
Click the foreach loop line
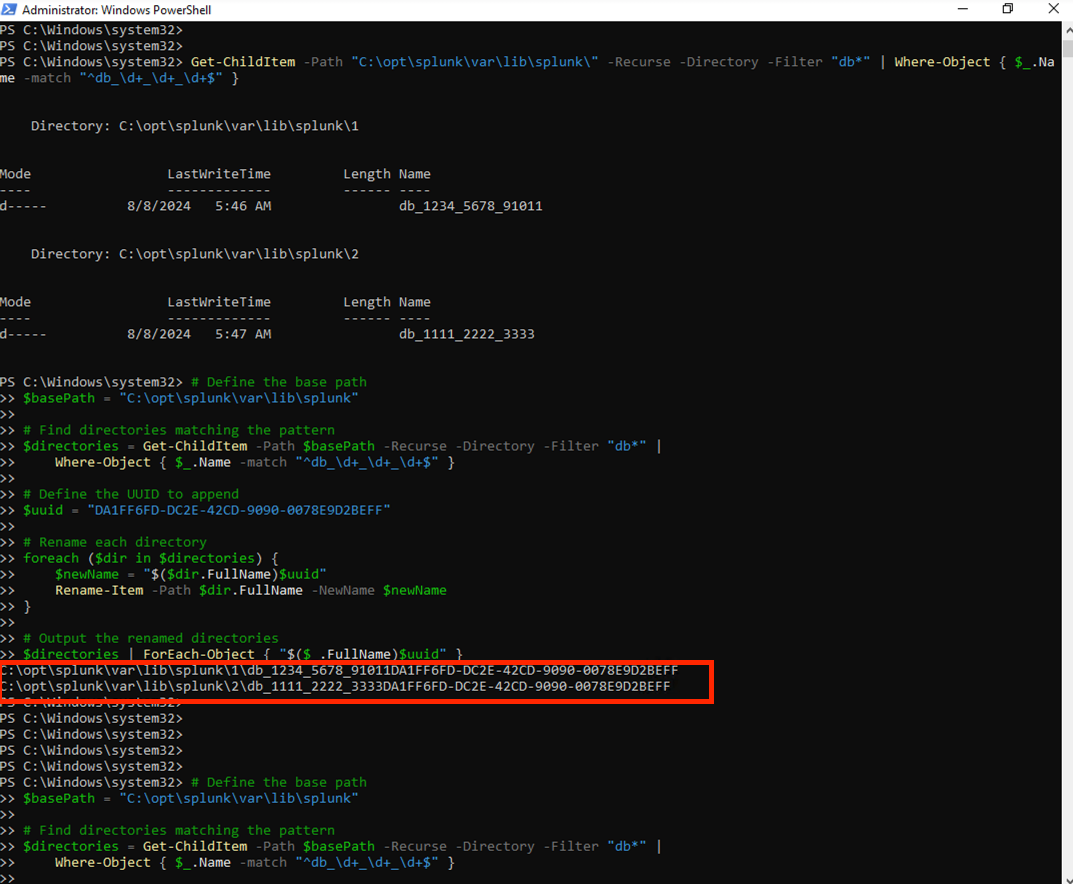[150, 558]
